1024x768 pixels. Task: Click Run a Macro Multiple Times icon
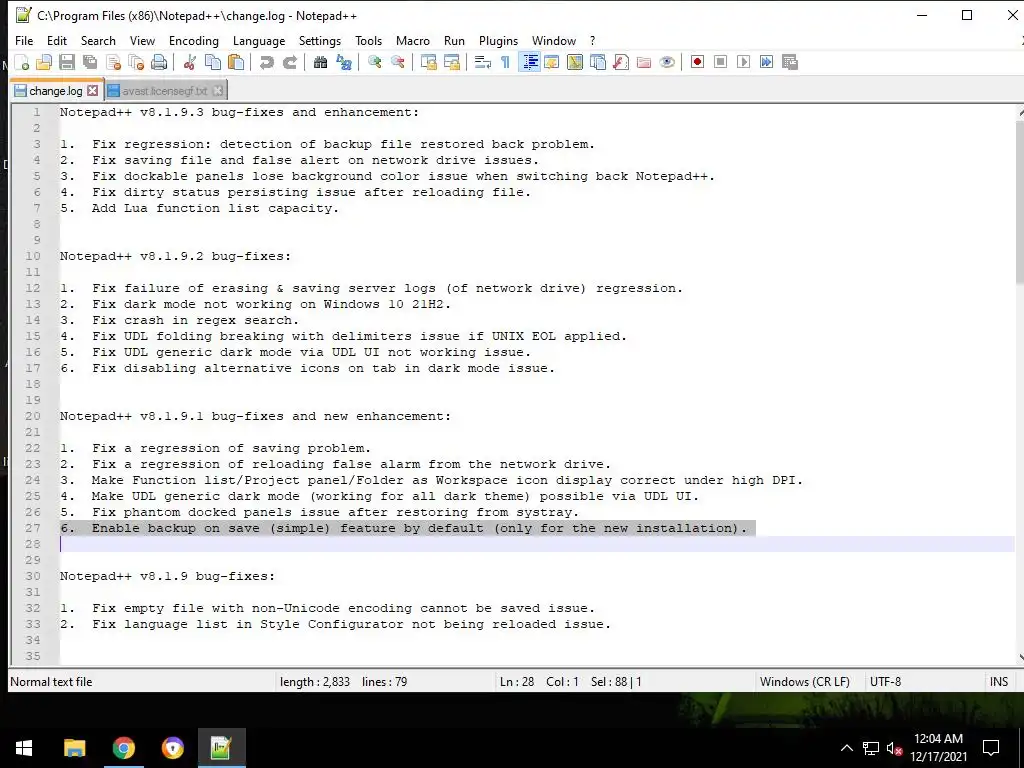pyautogui.click(x=766, y=62)
